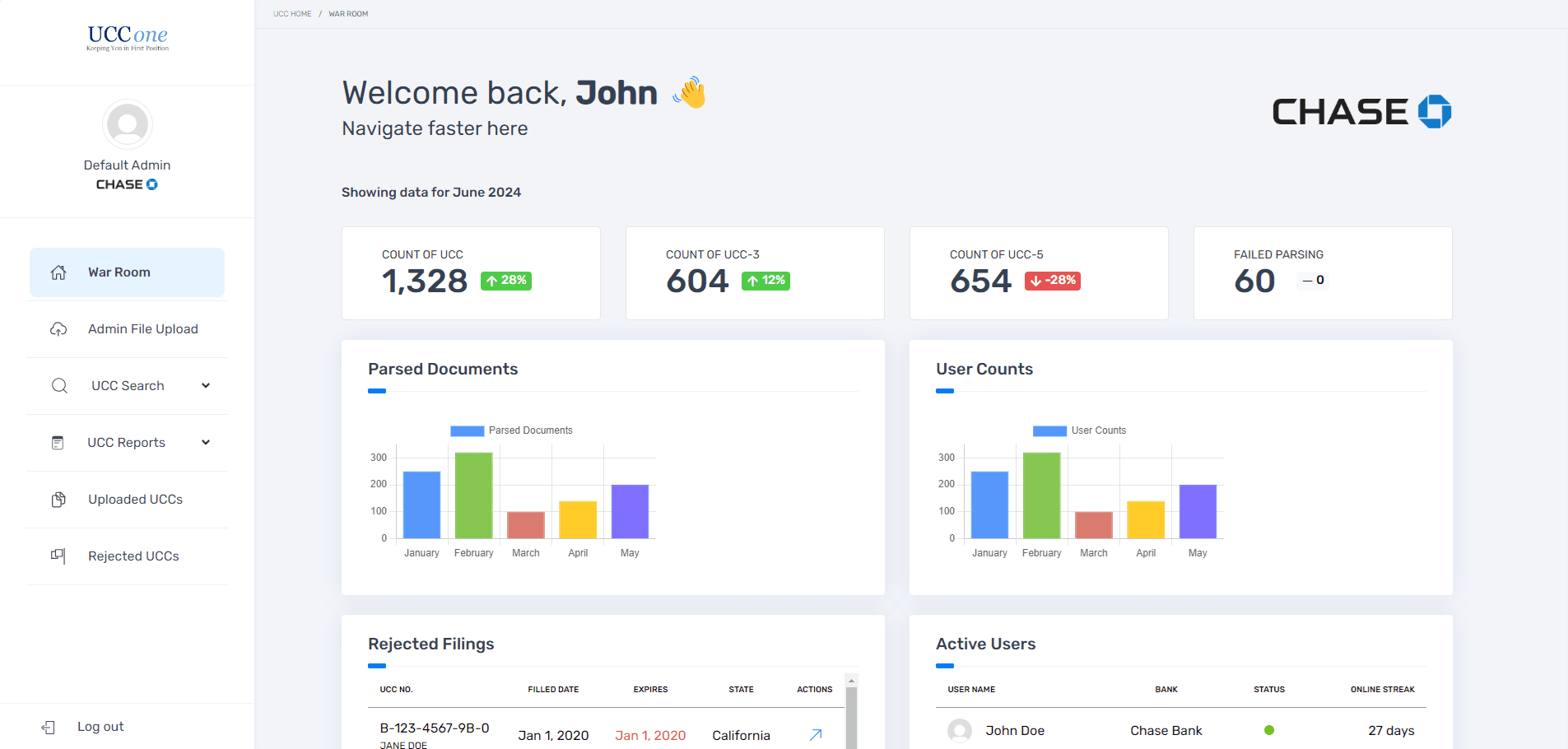Click the War Room home icon
This screenshot has width=1568, height=749.
click(x=58, y=272)
